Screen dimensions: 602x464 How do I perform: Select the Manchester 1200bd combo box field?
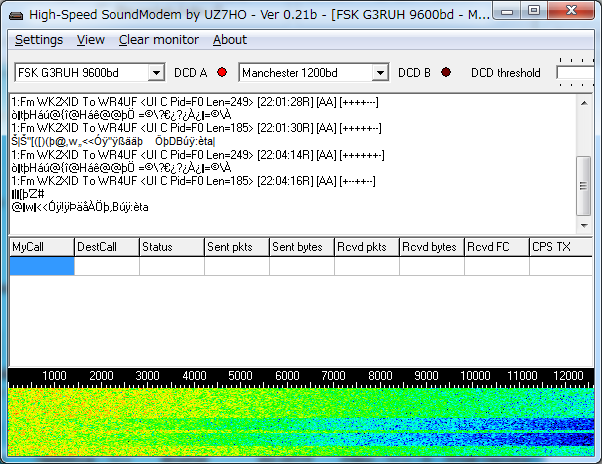tap(314, 73)
